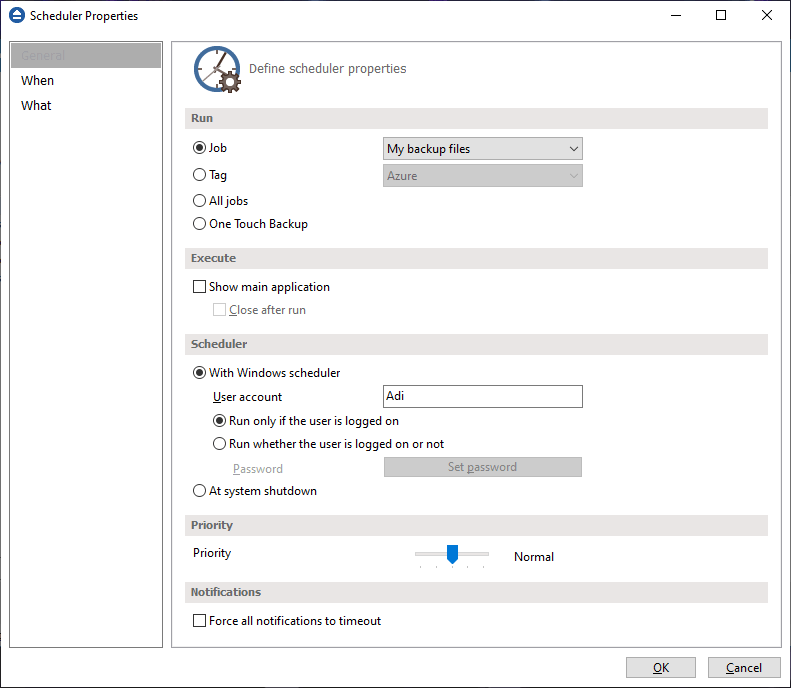Open the My backup files job dropdown

[x=483, y=149]
